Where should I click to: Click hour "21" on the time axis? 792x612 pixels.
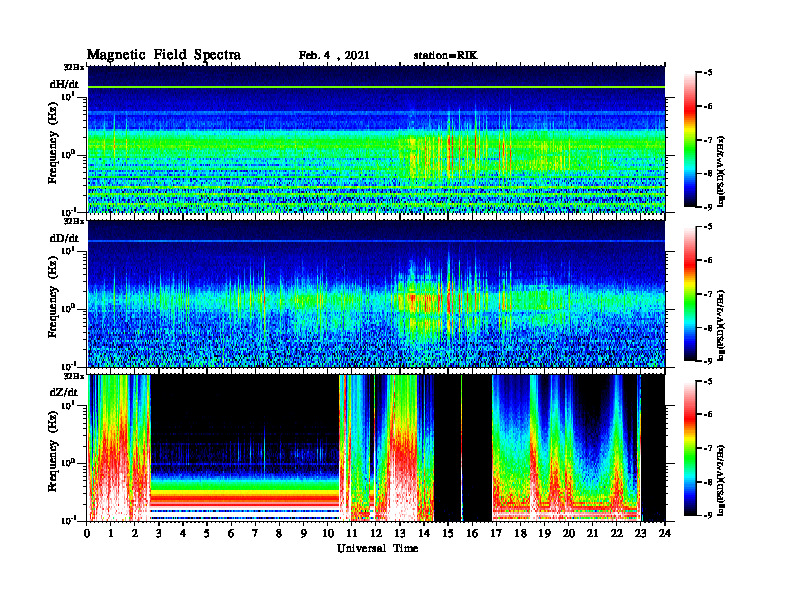[592, 533]
